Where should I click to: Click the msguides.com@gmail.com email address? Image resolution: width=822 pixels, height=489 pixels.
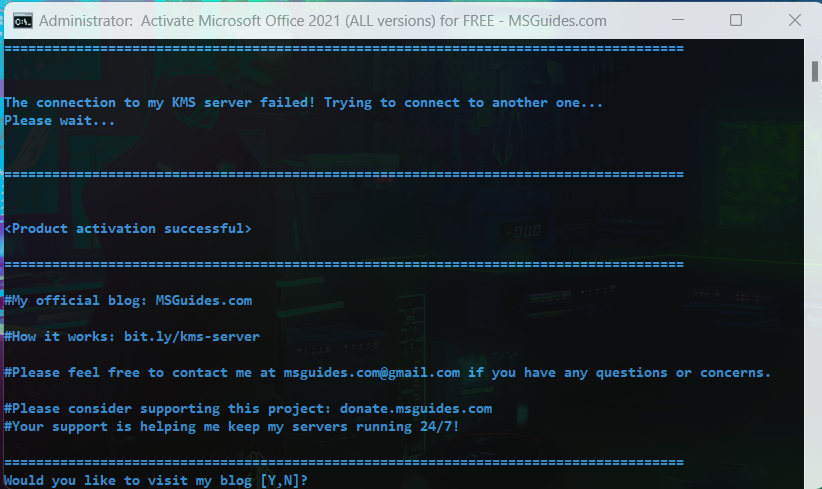coord(372,373)
